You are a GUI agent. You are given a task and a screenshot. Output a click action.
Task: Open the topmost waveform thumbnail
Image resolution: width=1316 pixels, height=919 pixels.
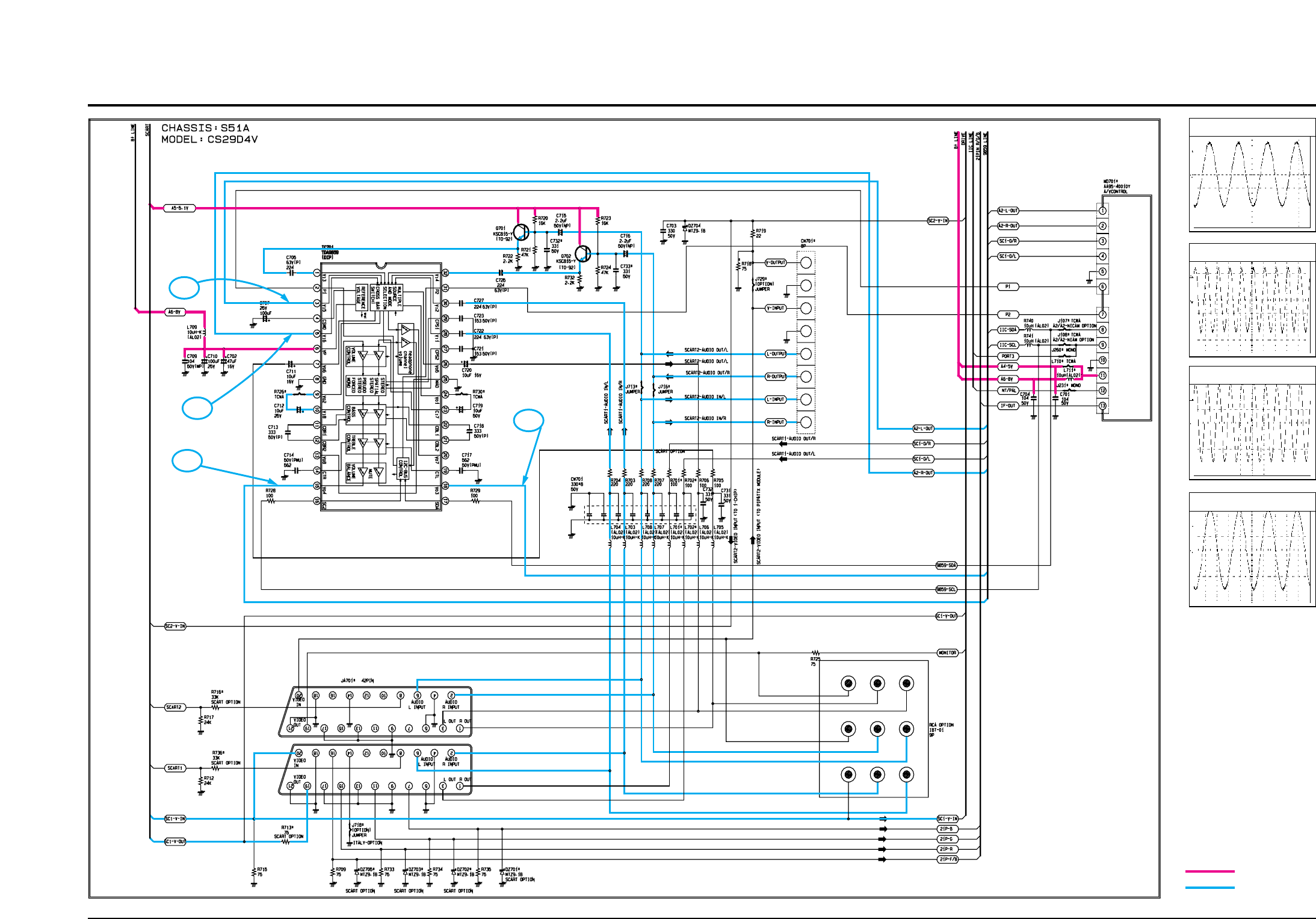1252,175
